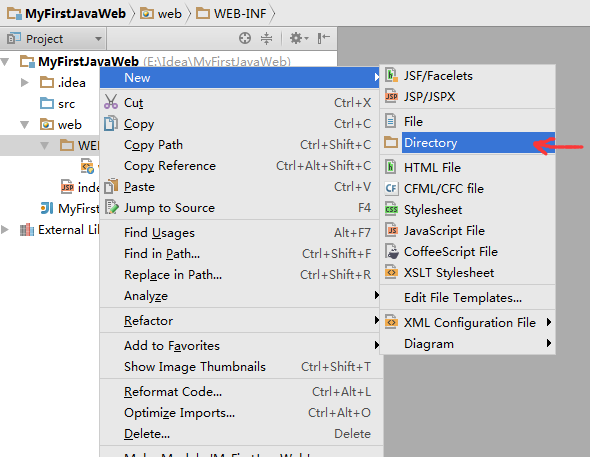Select Replace in Path...

(240, 275)
